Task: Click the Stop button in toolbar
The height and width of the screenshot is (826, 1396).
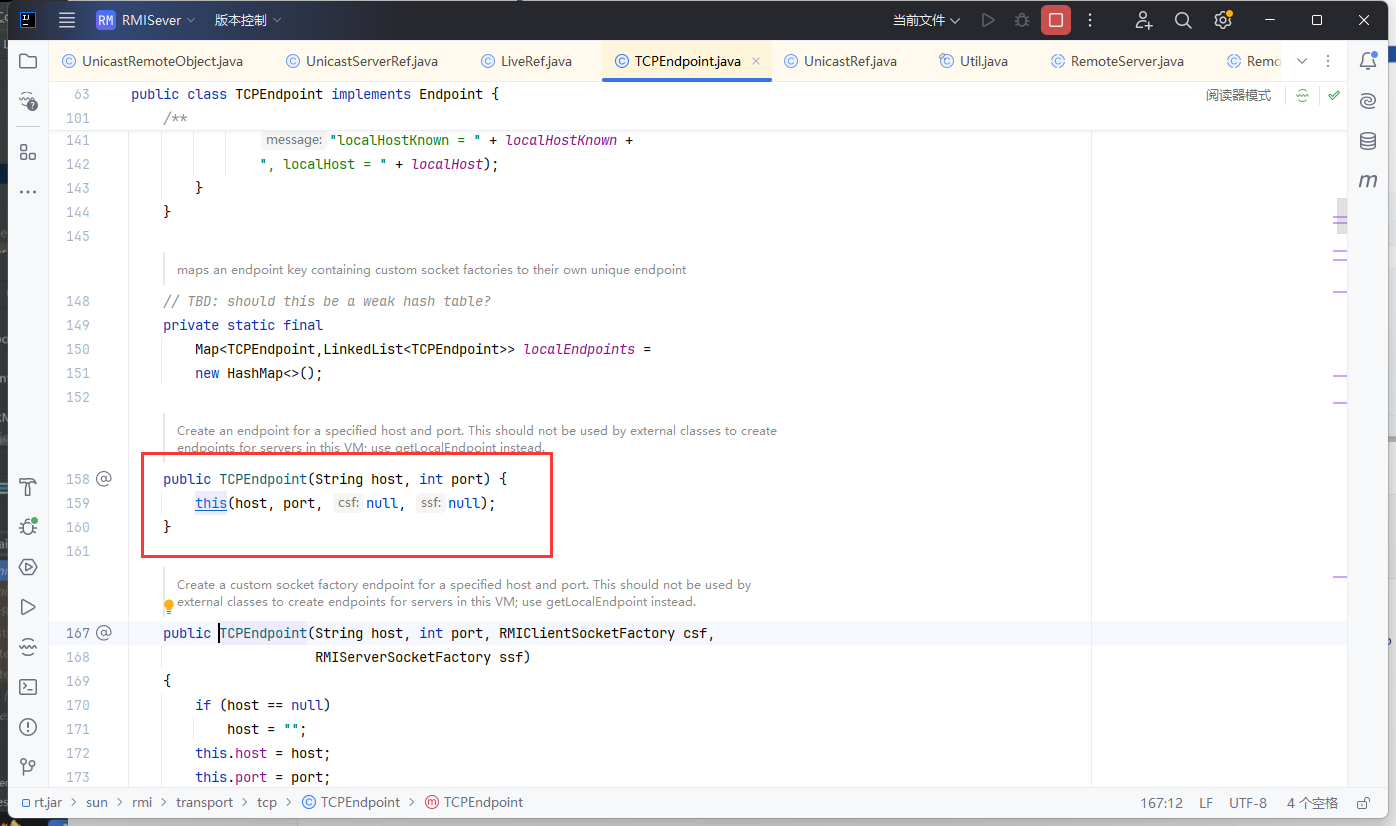Action: click(x=1055, y=20)
